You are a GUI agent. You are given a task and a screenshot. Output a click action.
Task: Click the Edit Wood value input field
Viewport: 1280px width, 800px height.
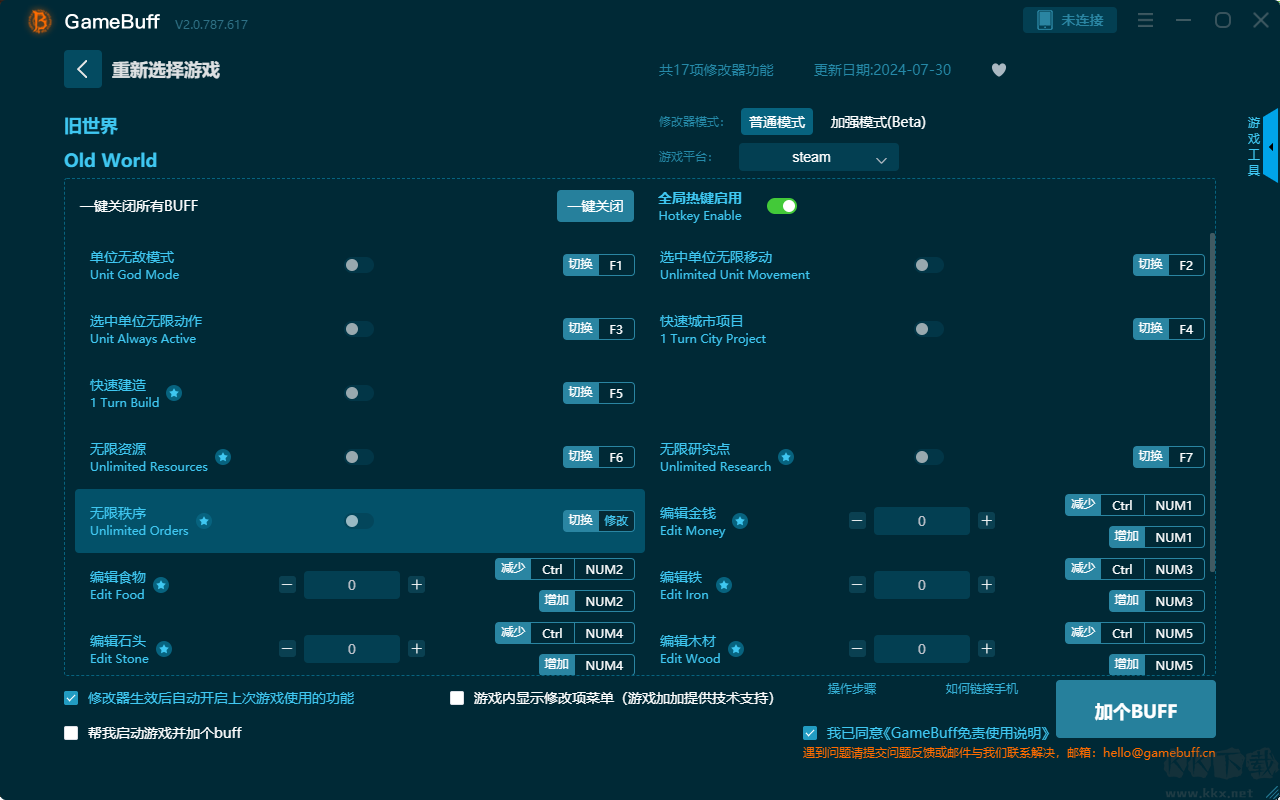(922, 649)
